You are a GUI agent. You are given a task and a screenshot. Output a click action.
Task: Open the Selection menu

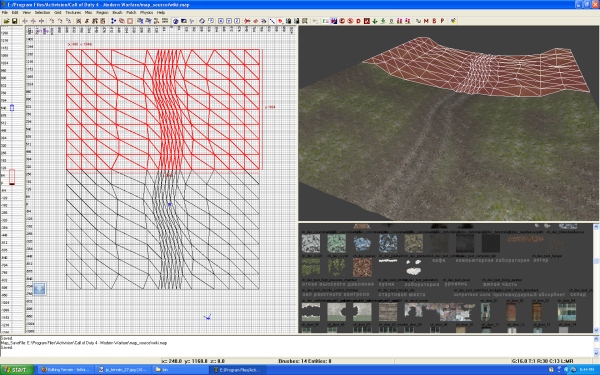click(x=42, y=12)
